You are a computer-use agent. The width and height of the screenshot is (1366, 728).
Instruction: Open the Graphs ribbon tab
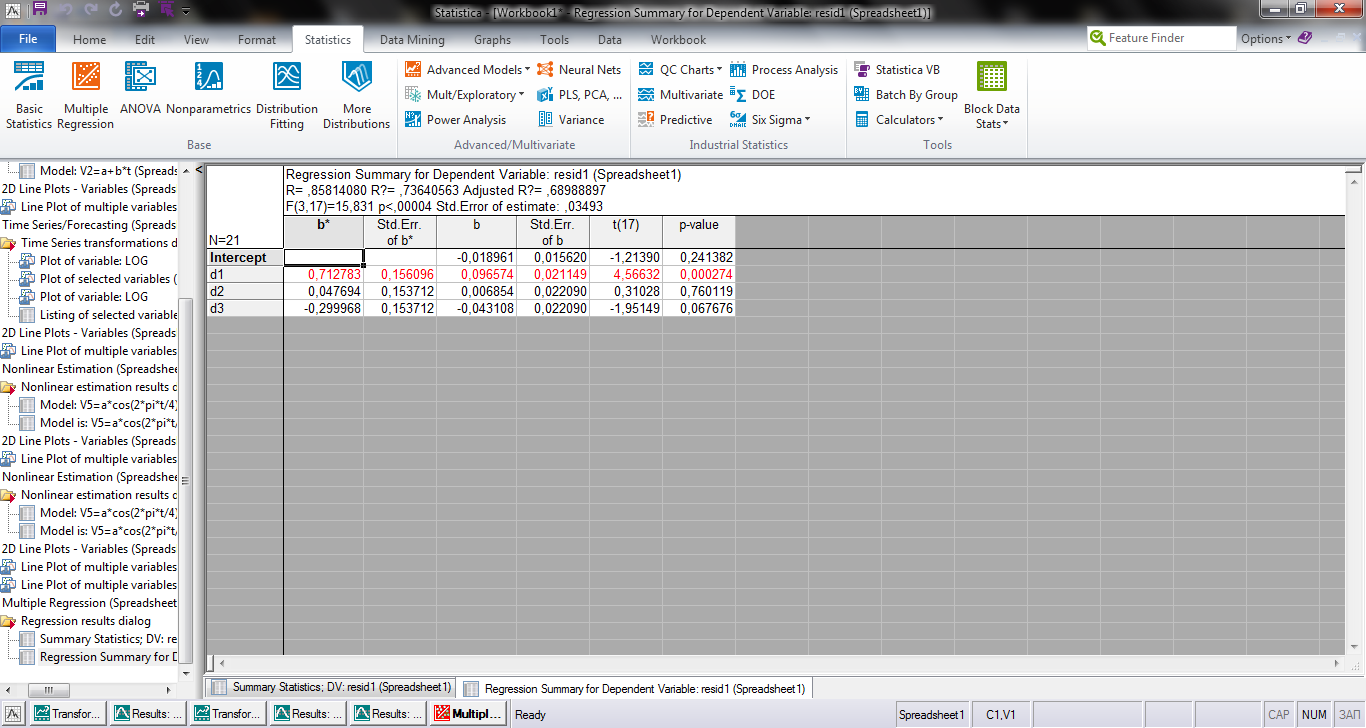point(492,40)
